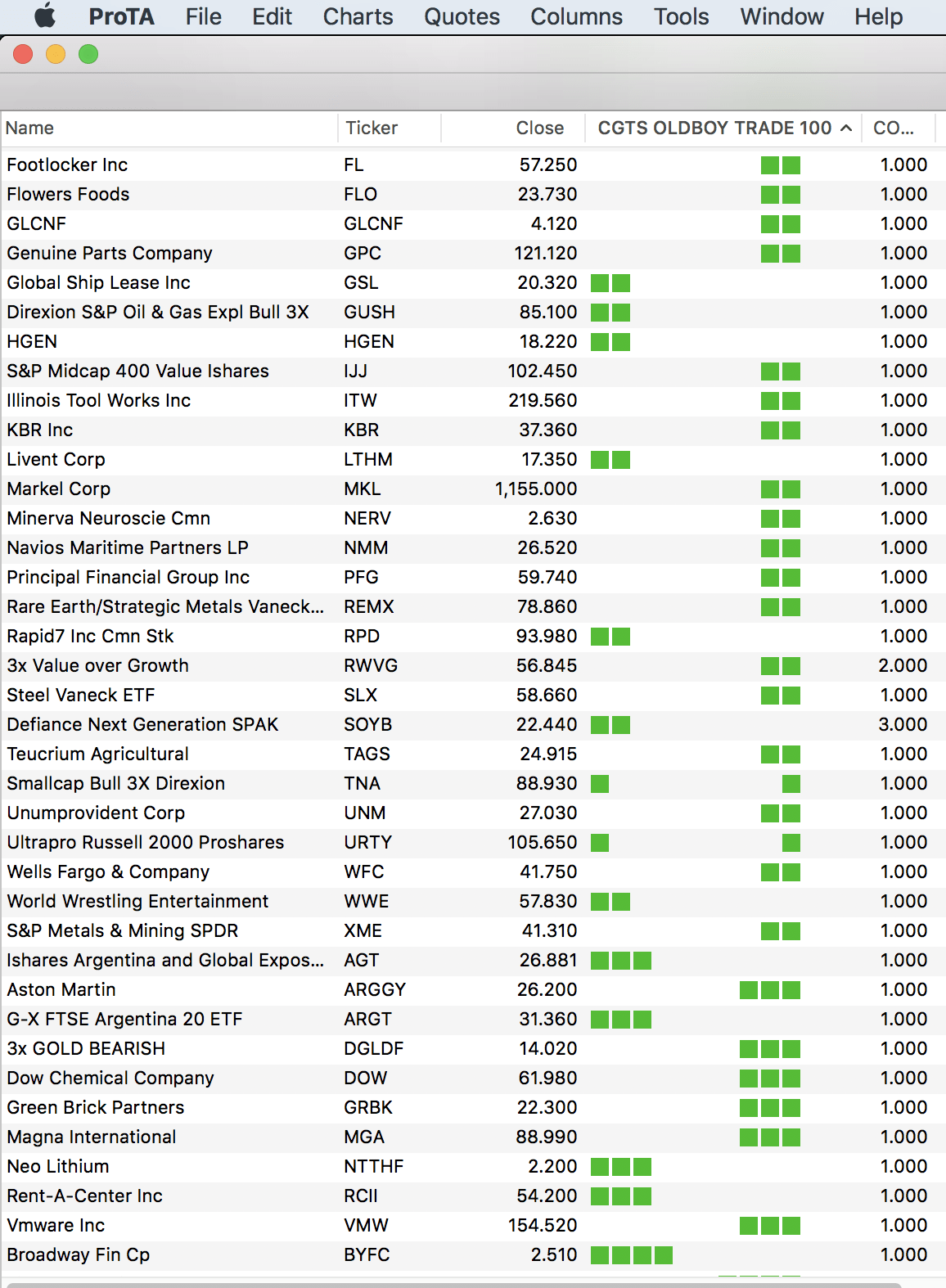This screenshot has width=946, height=1288.
Task: Click the green signal bars in Global Ship Lease row
Action: pyautogui.click(x=610, y=283)
